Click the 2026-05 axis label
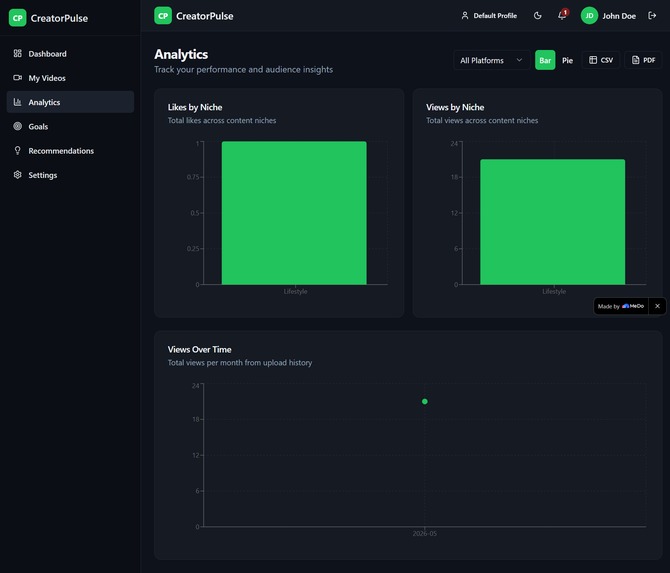Image resolution: width=670 pixels, height=573 pixels. (x=425, y=533)
